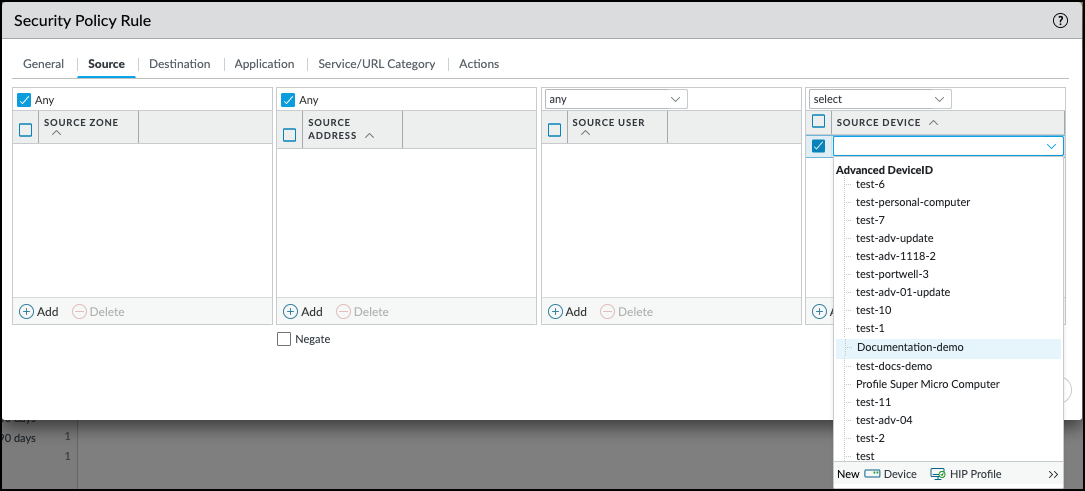This screenshot has height=491, width=1085.
Task: Click the source device text input field
Action: tap(937, 146)
